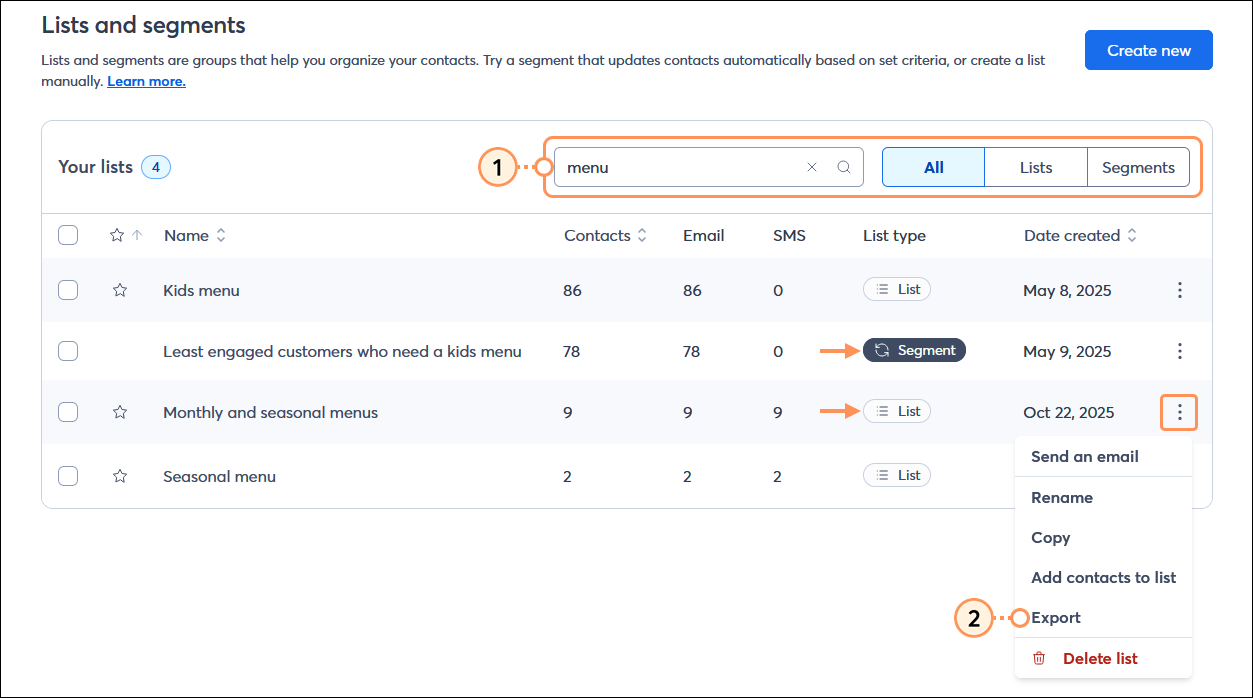This screenshot has height=698, width=1253.
Task: Check the Kids menu row checkbox
Action: 68,290
